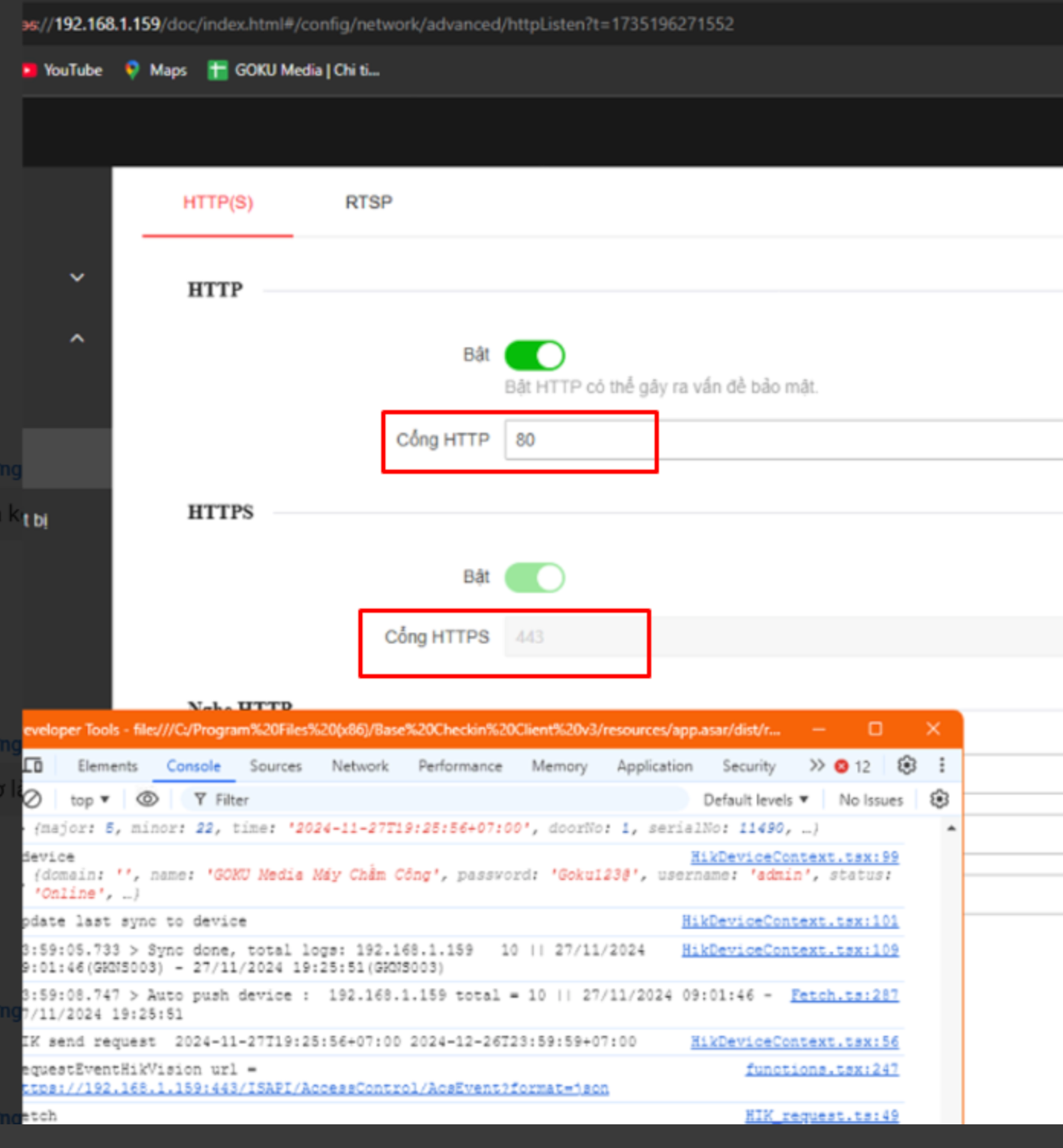Open the functions.tsx:247 source link
This screenshot has height=1148, width=1063.
point(822,1069)
